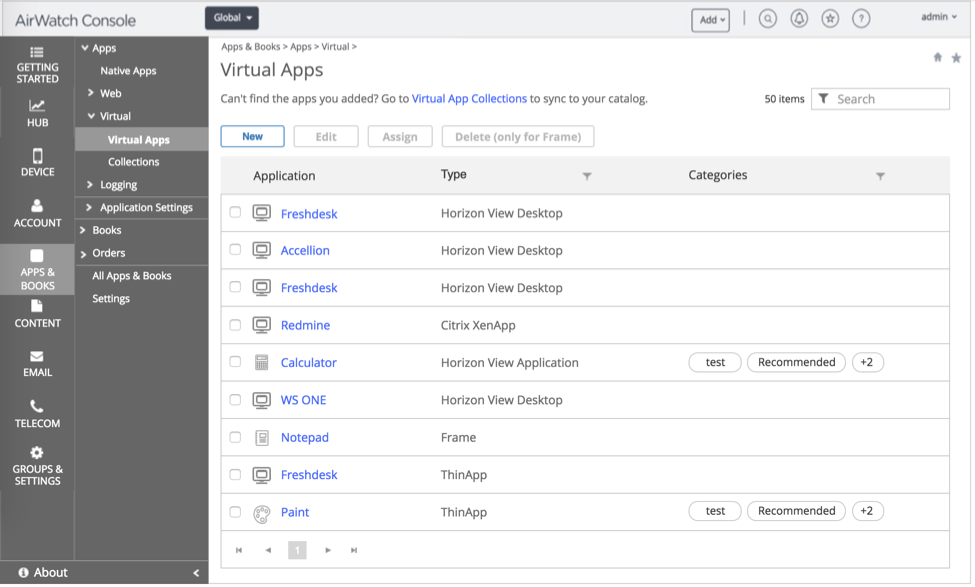Click the desktop icon beside WS ONE
The image size is (975, 587).
(262, 400)
